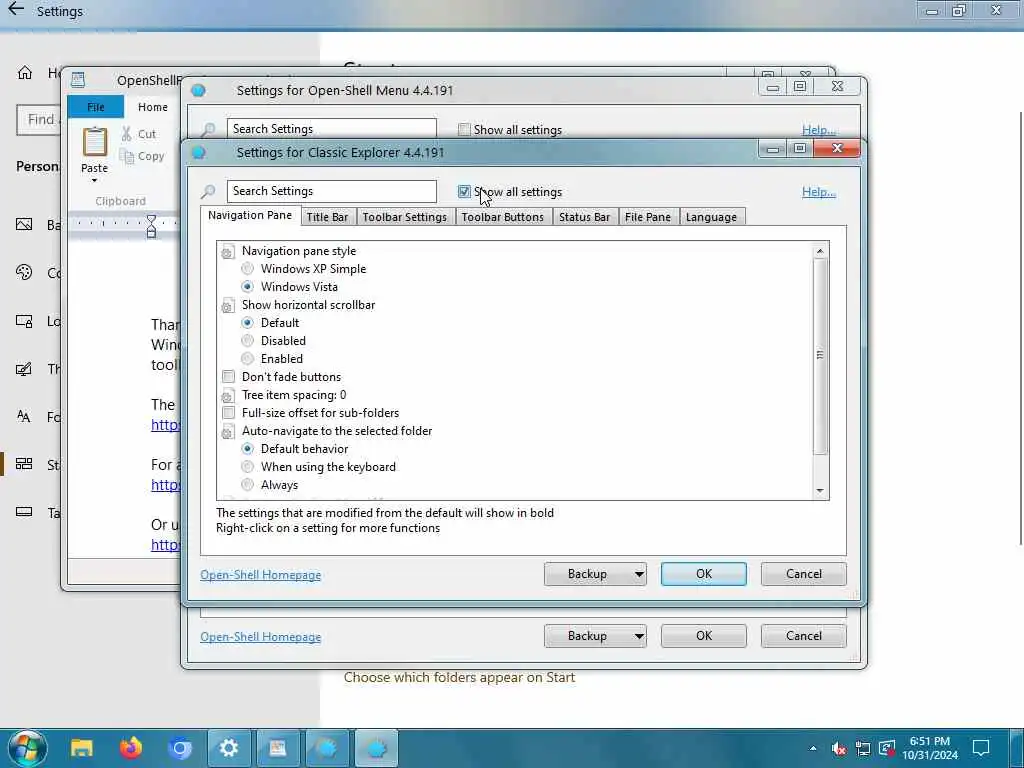Click the Copy icon in WordPad
This screenshot has height=768, width=1024.
127,156
